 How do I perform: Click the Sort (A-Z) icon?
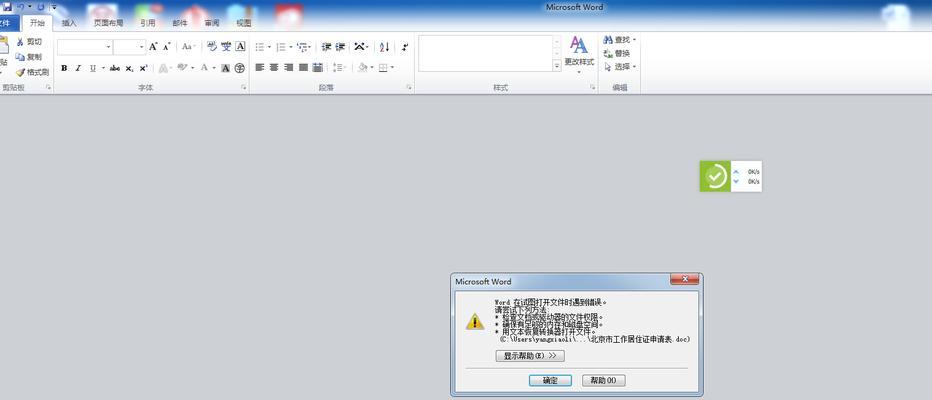point(384,46)
